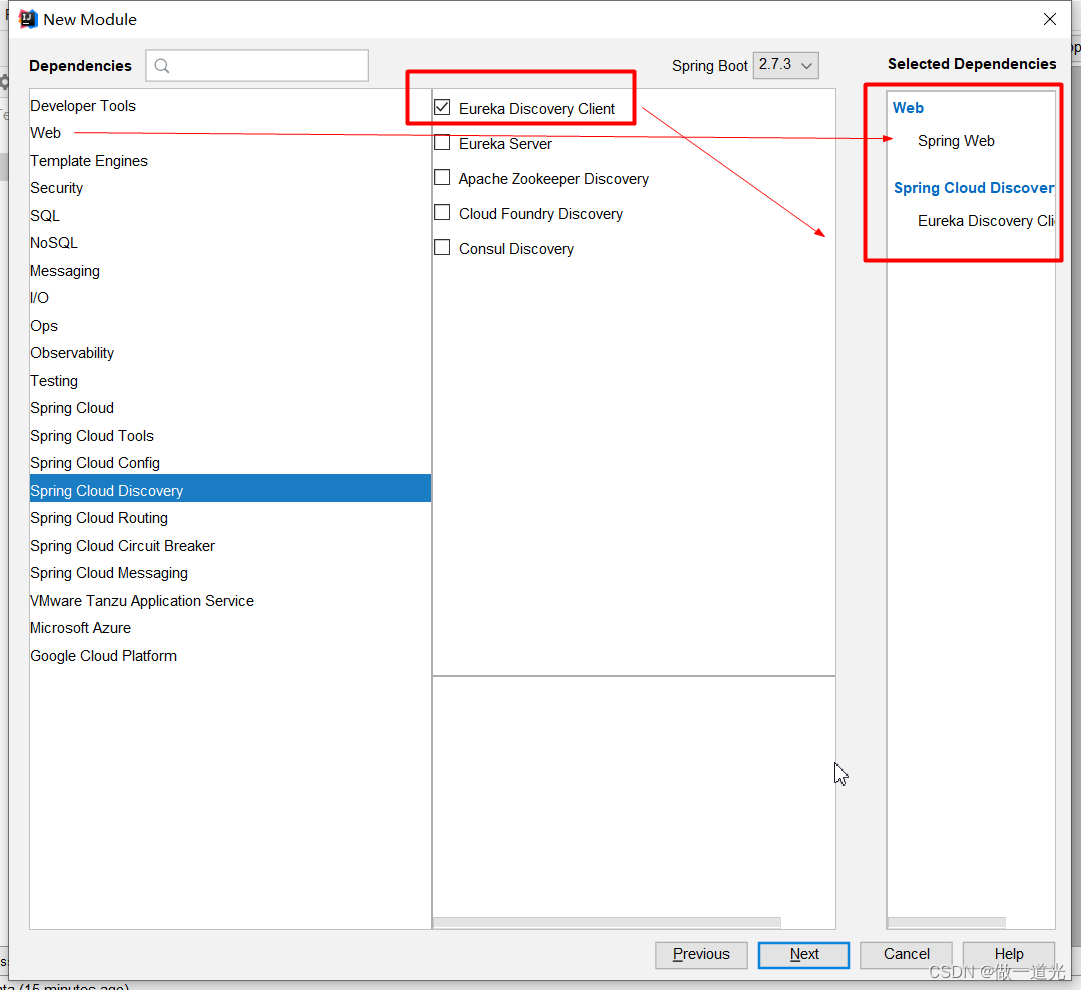Cancel the New Module wizard
Viewport: 1081px width, 990px height.
point(907,955)
